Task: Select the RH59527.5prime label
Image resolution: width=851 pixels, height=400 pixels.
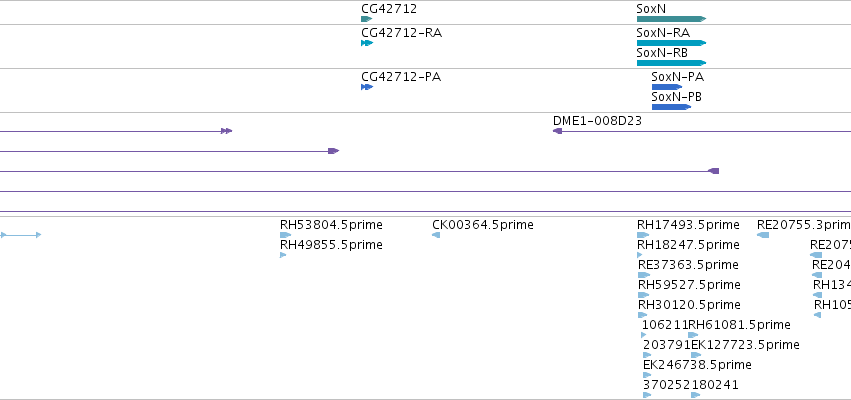Action: pyautogui.click(x=689, y=284)
